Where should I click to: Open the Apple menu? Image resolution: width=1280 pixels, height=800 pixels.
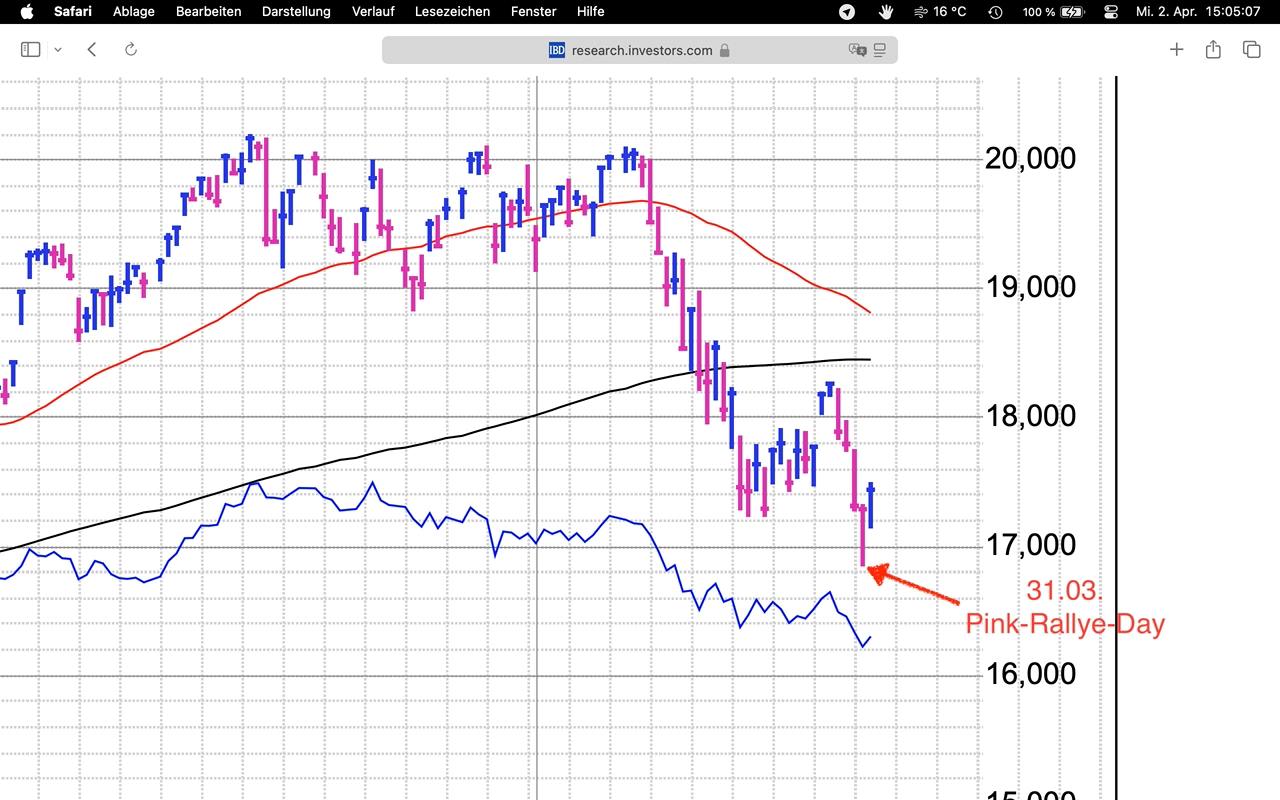pos(27,11)
